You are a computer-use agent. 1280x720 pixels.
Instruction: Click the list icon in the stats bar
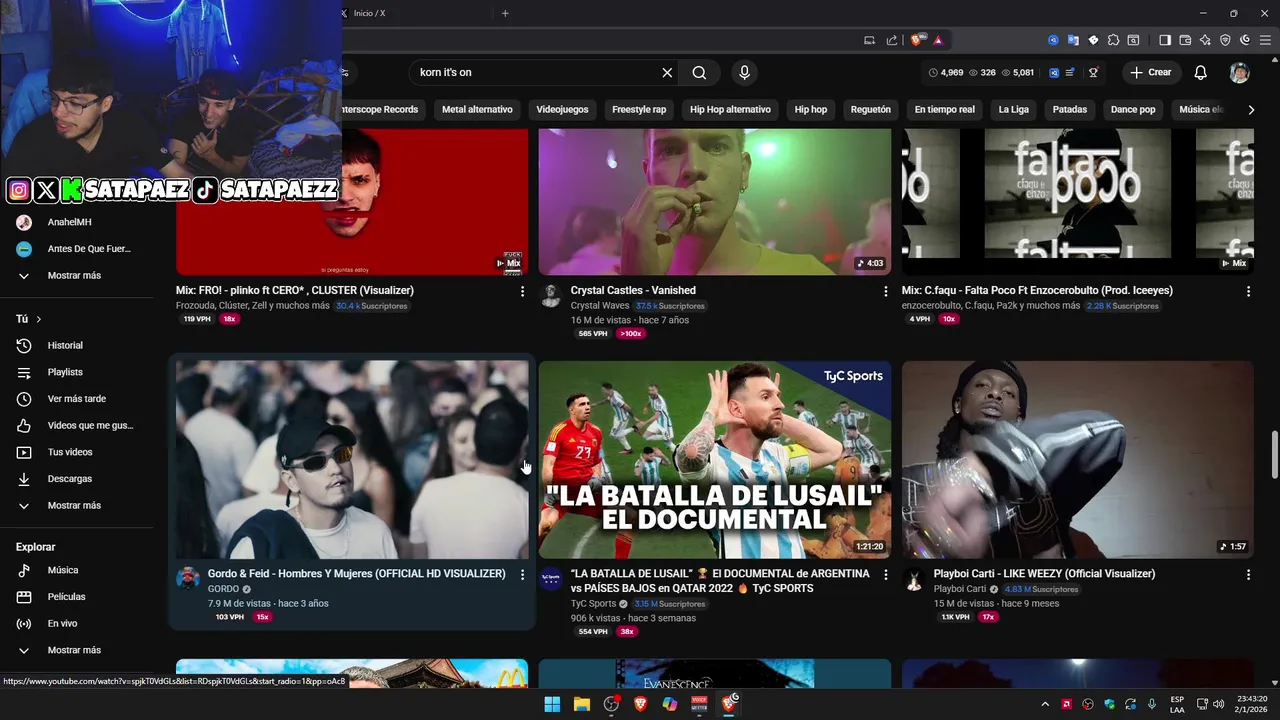(x=1070, y=72)
